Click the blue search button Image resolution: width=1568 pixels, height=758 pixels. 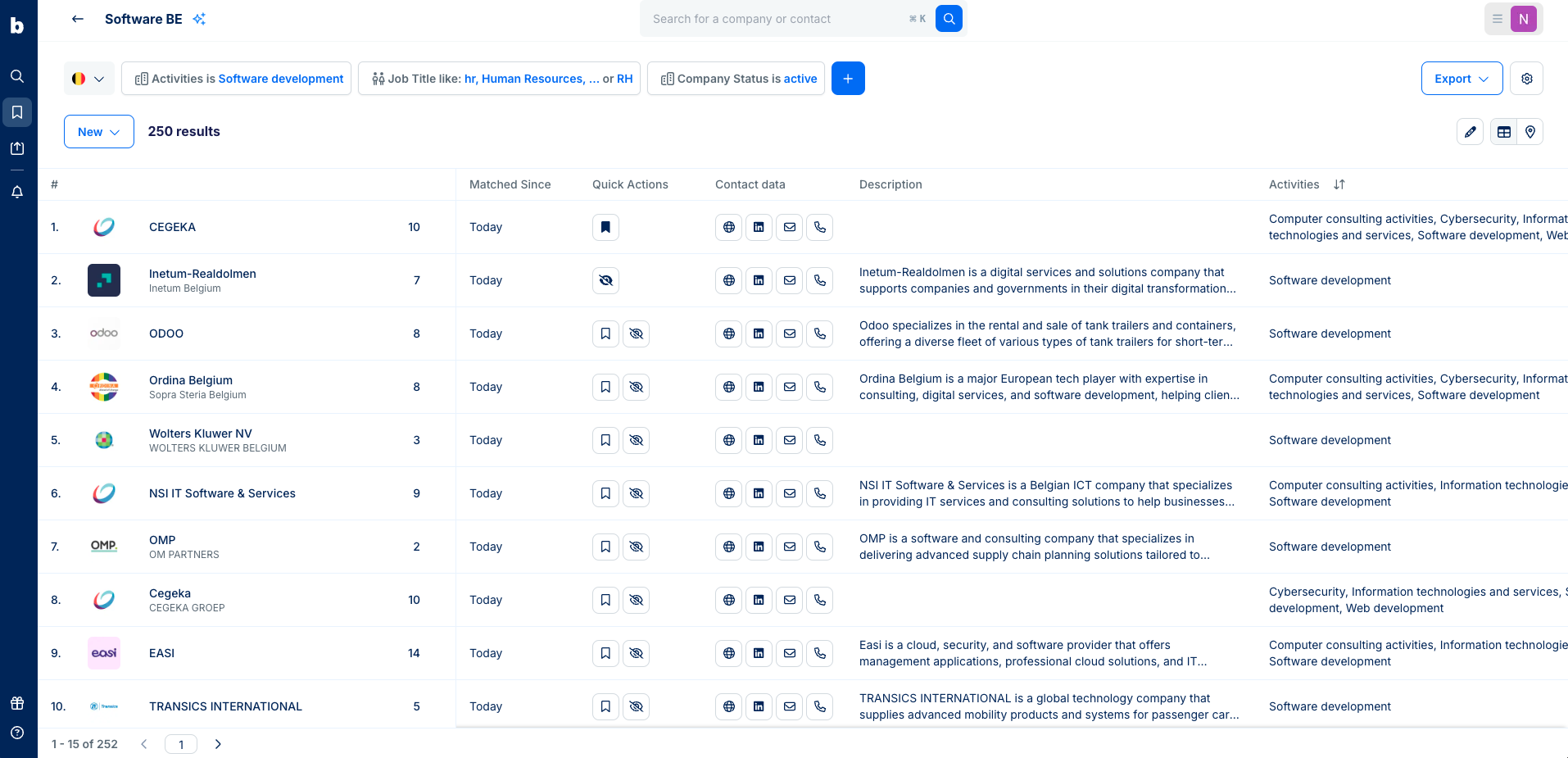click(949, 19)
